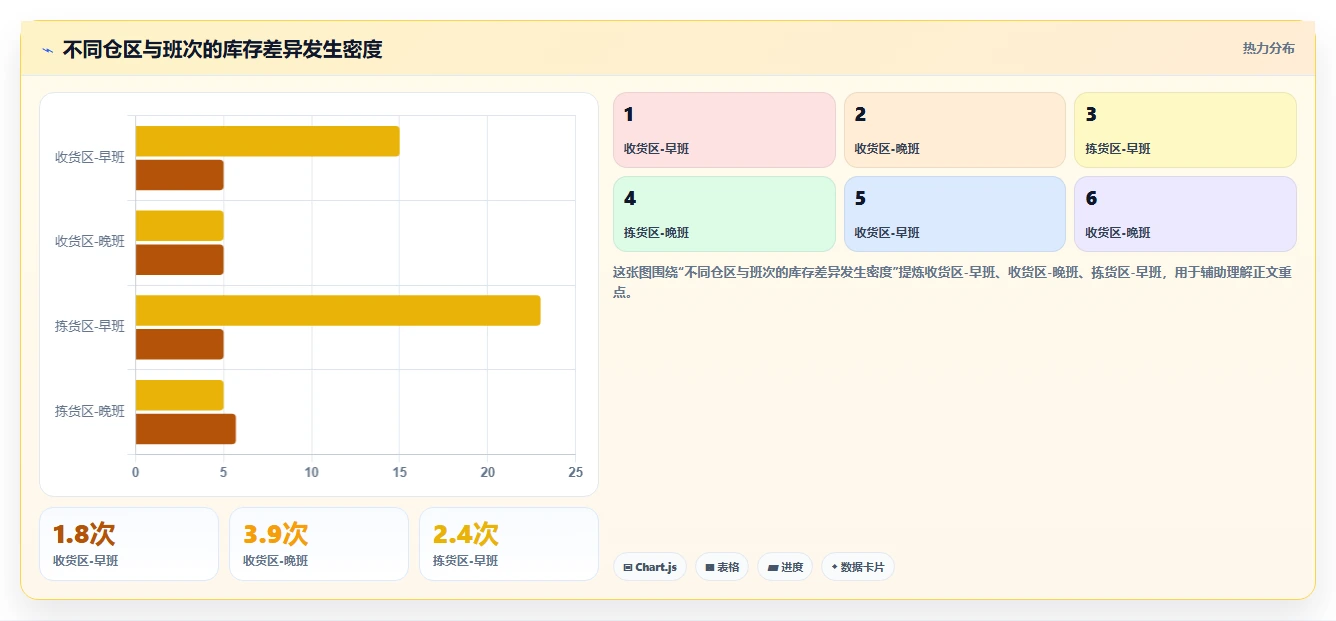Click the 2.4次 stat card

[509, 544]
